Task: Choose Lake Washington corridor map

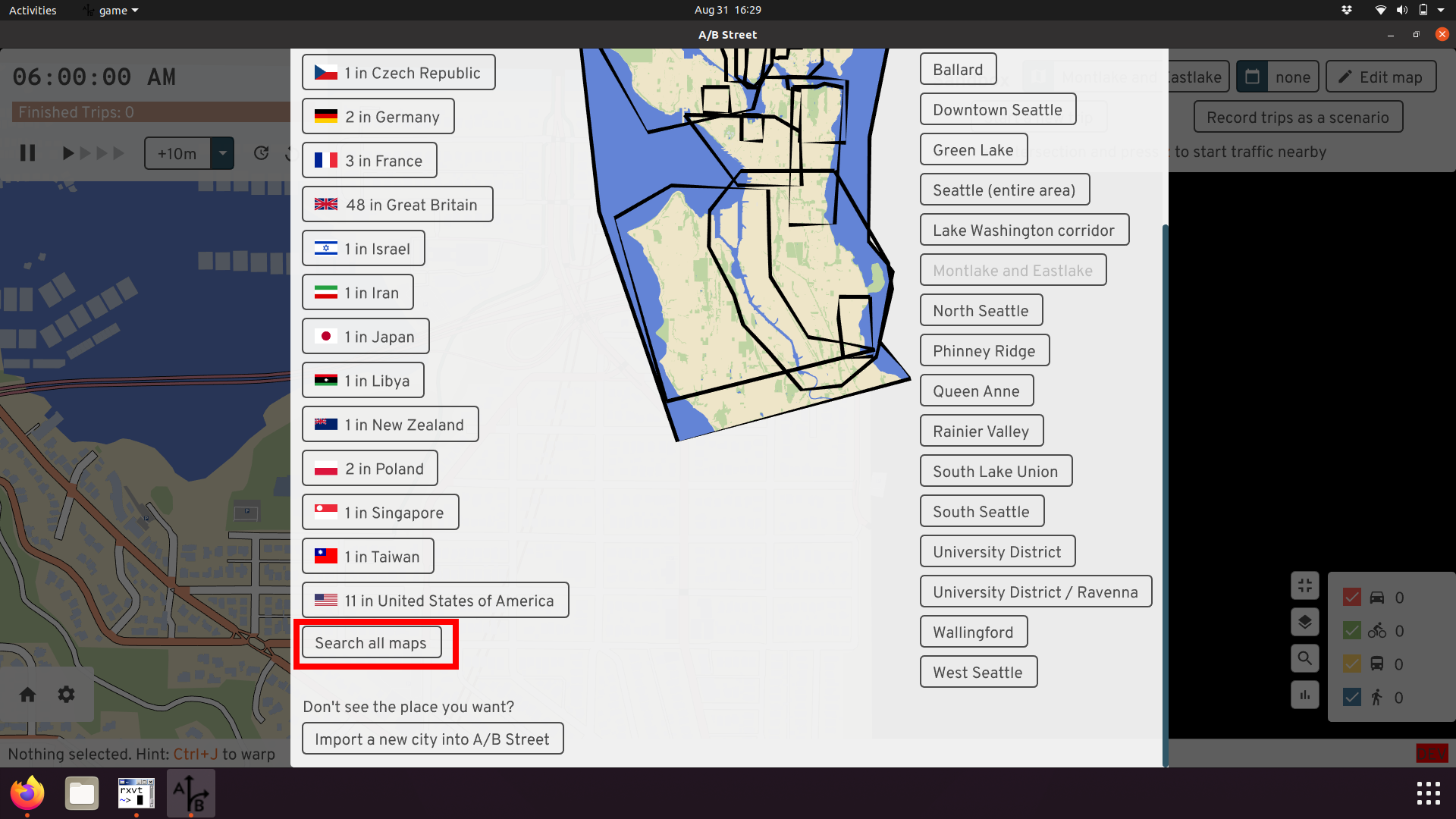Action: 1024,230
